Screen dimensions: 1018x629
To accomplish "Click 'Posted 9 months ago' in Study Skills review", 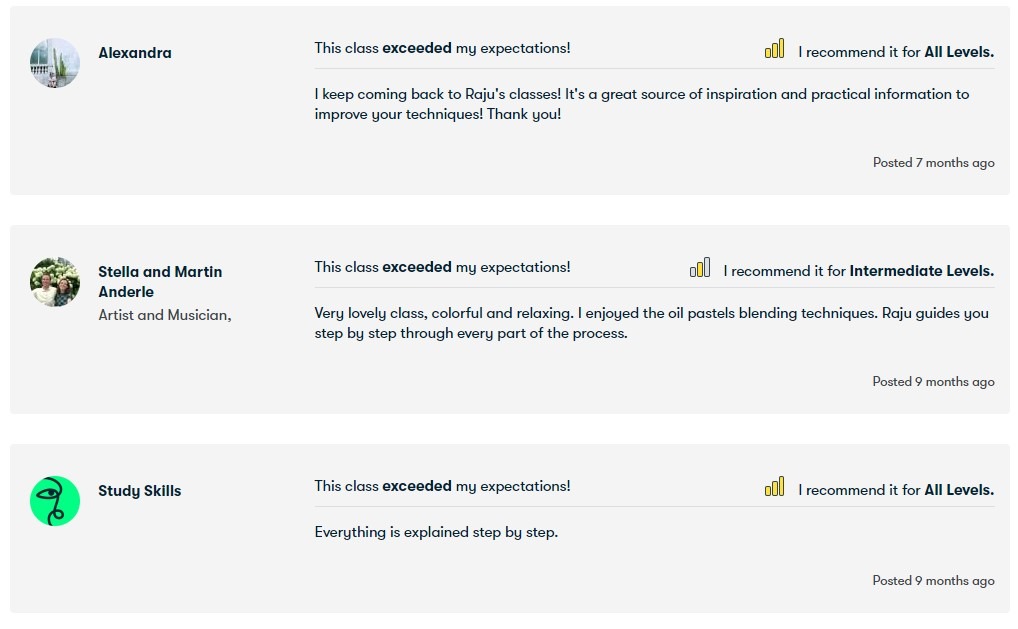I will point(933,581).
